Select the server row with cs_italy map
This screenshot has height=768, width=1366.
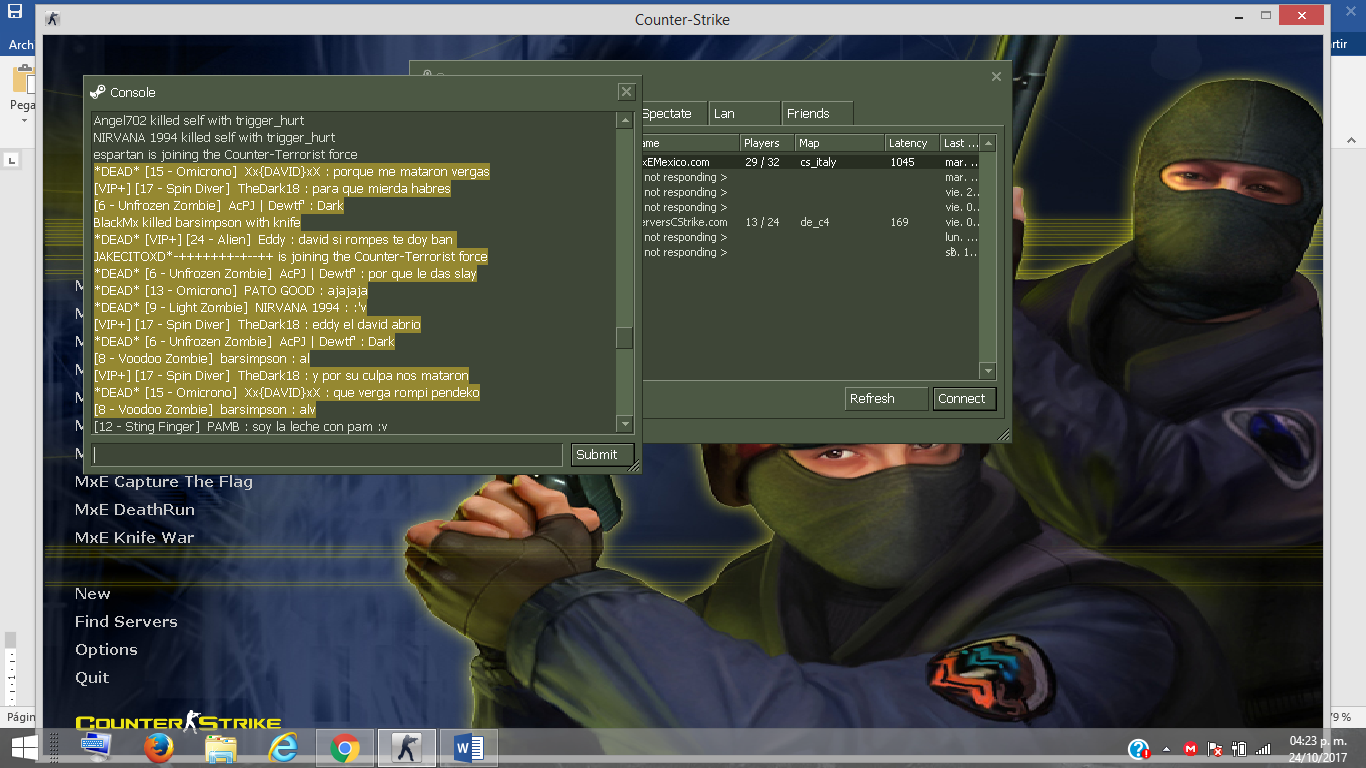click(810, 162)
